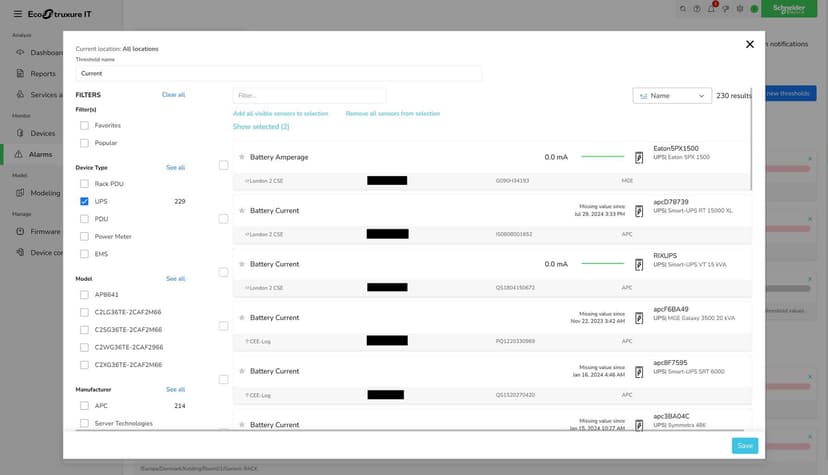Click the Threshold name input field
The image size is (828, 475).
[278, 73]
